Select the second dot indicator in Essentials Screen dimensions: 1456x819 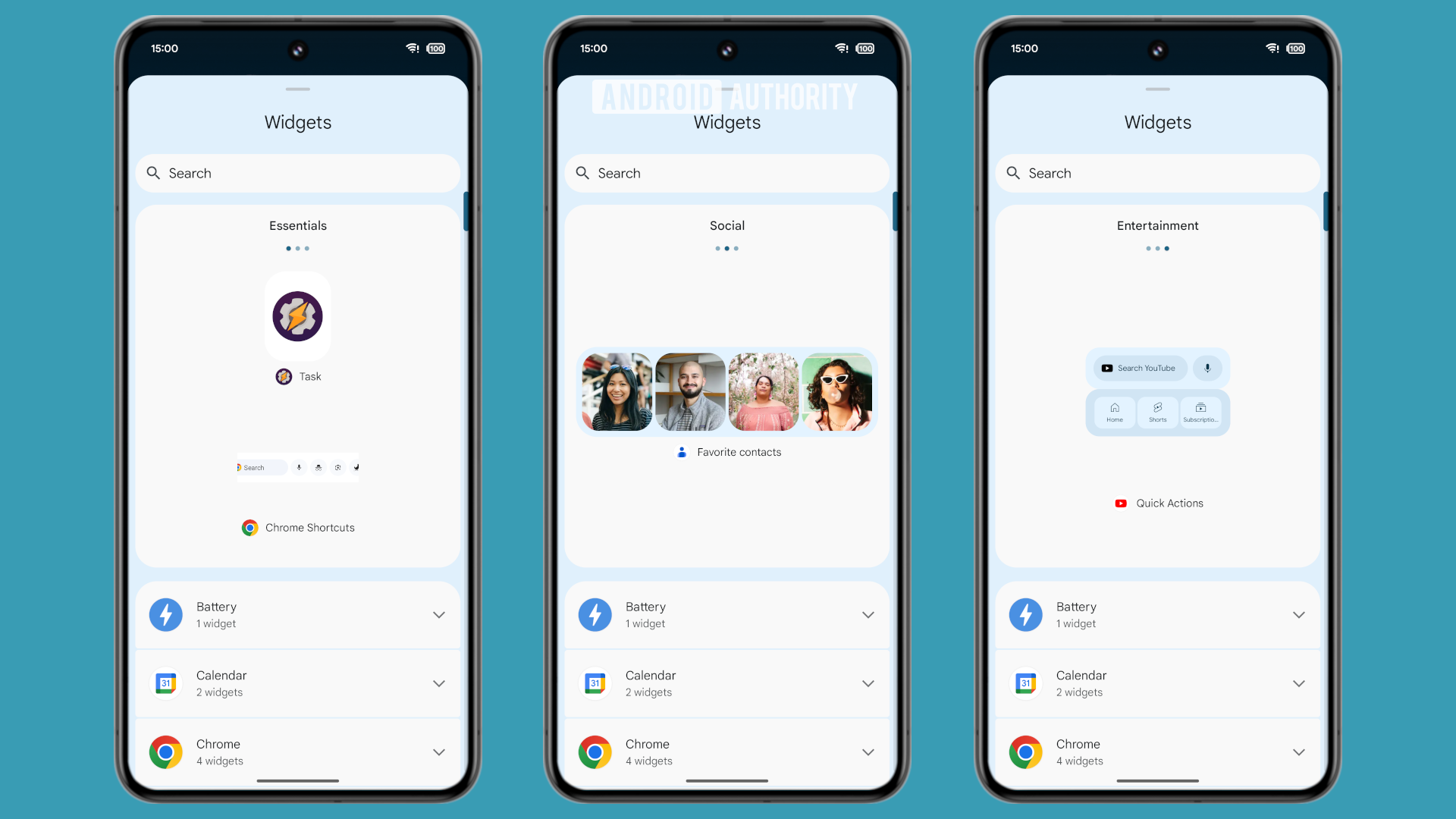coord(298,248)
